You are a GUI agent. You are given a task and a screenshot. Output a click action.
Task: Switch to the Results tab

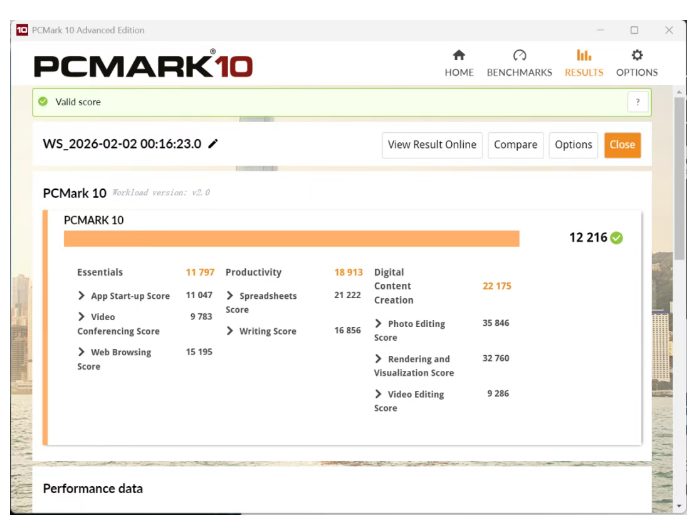[584, 63]
